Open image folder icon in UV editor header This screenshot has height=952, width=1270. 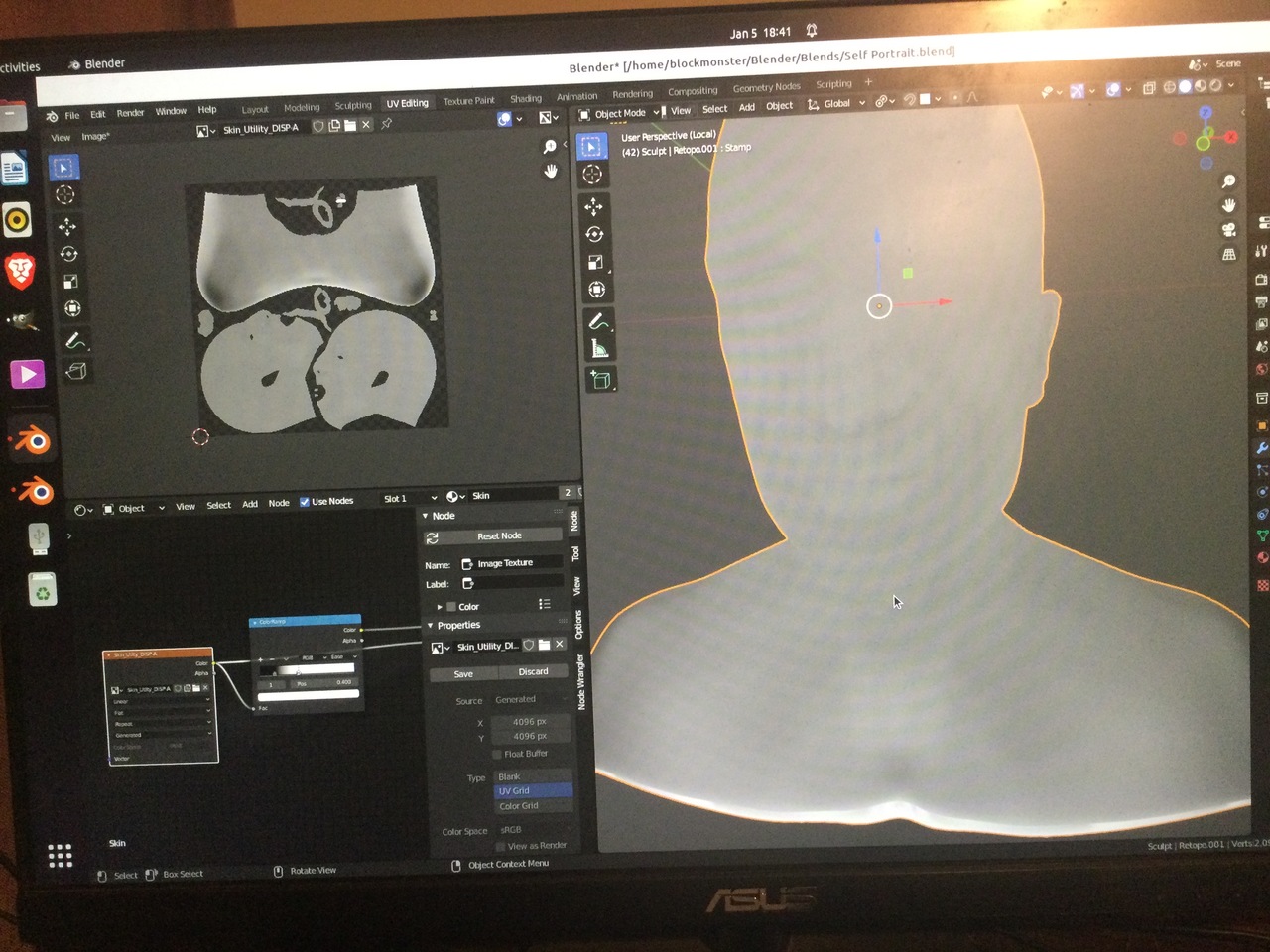(x=350, y=126)
